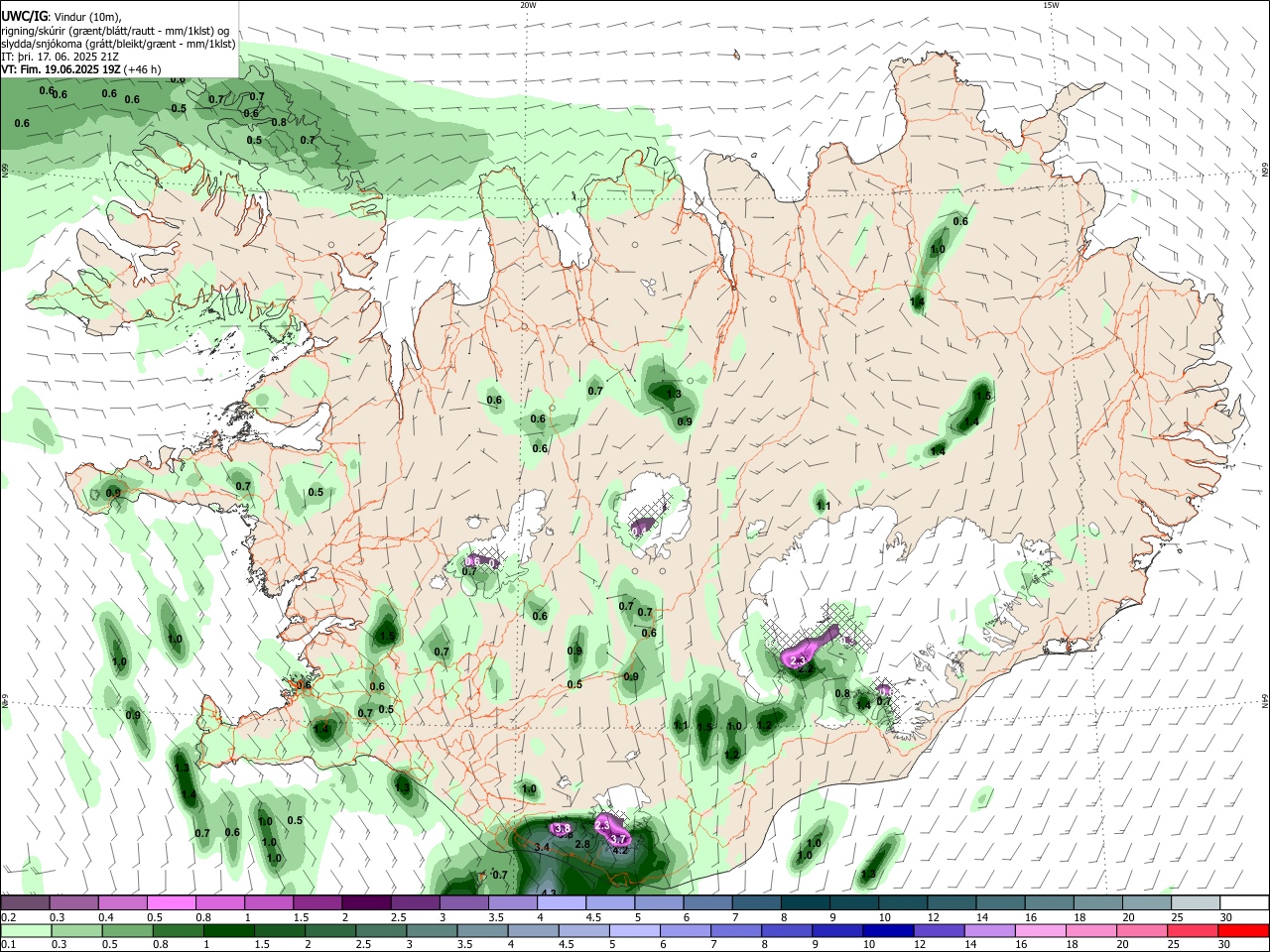The height and width of the screenshot is (952, 1270).
Task: Pick the bright magenta 0.5 swatch in the purple scale
Action: 171,903
